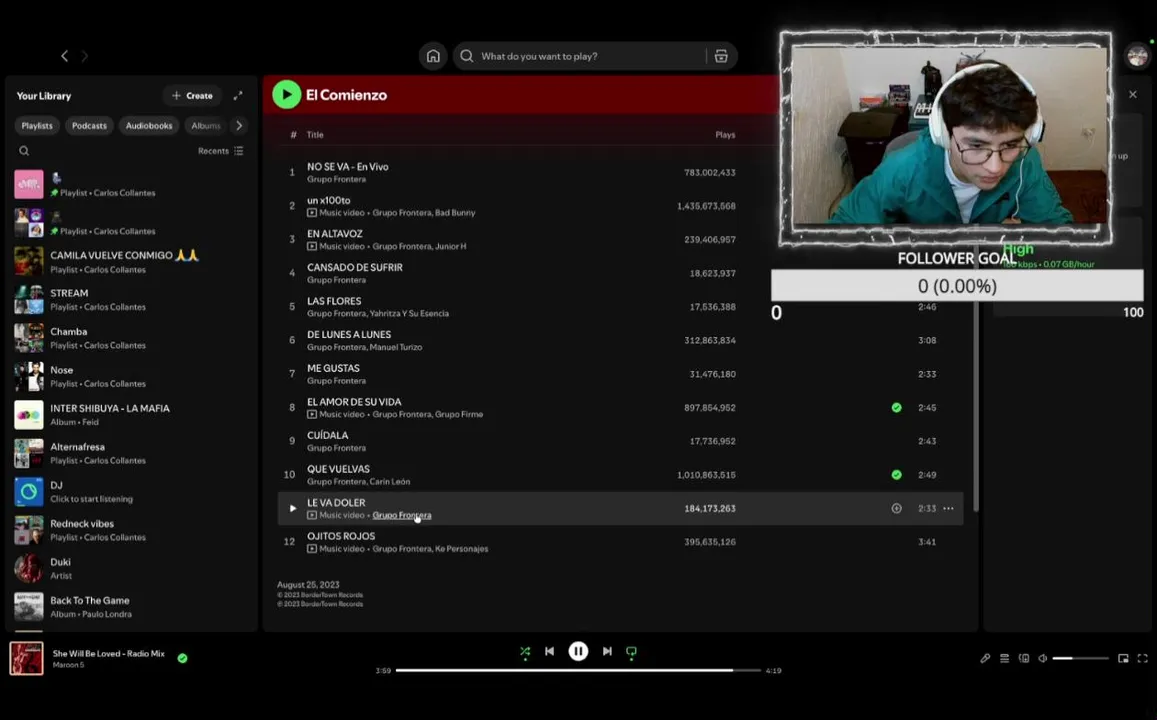
Task: Open the STREAM playlist
Action: pos(131,300)
